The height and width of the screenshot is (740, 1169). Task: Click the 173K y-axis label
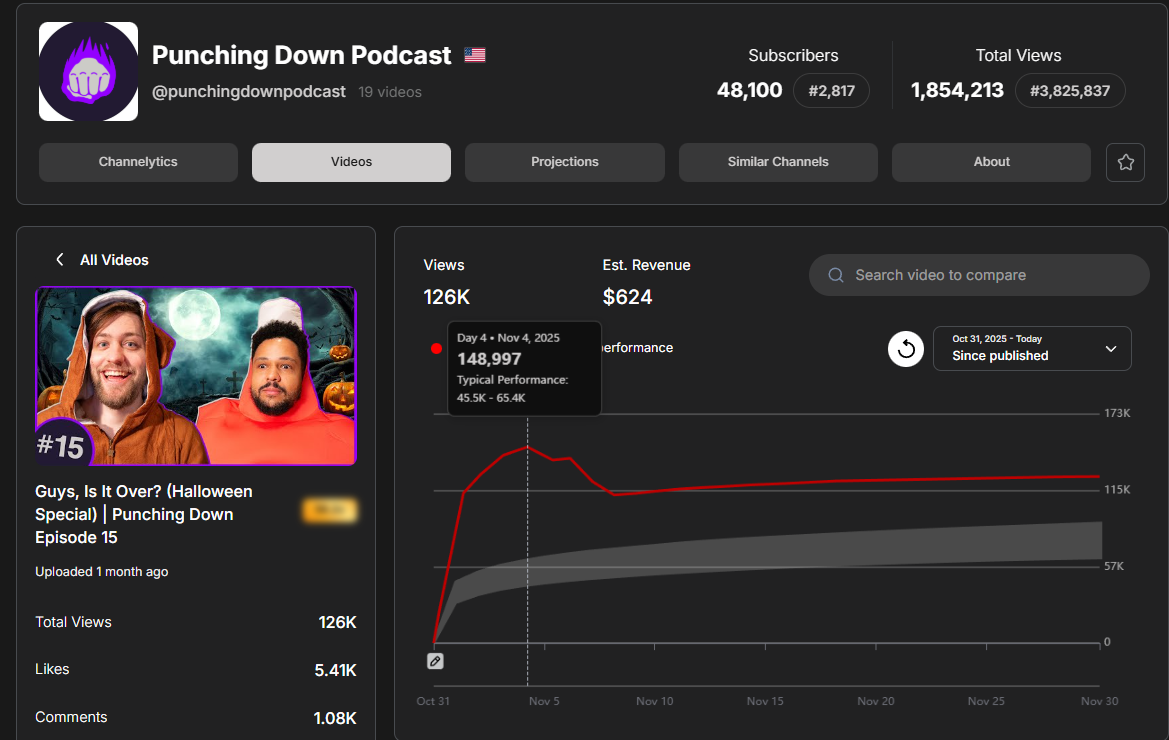(1117, 413)
